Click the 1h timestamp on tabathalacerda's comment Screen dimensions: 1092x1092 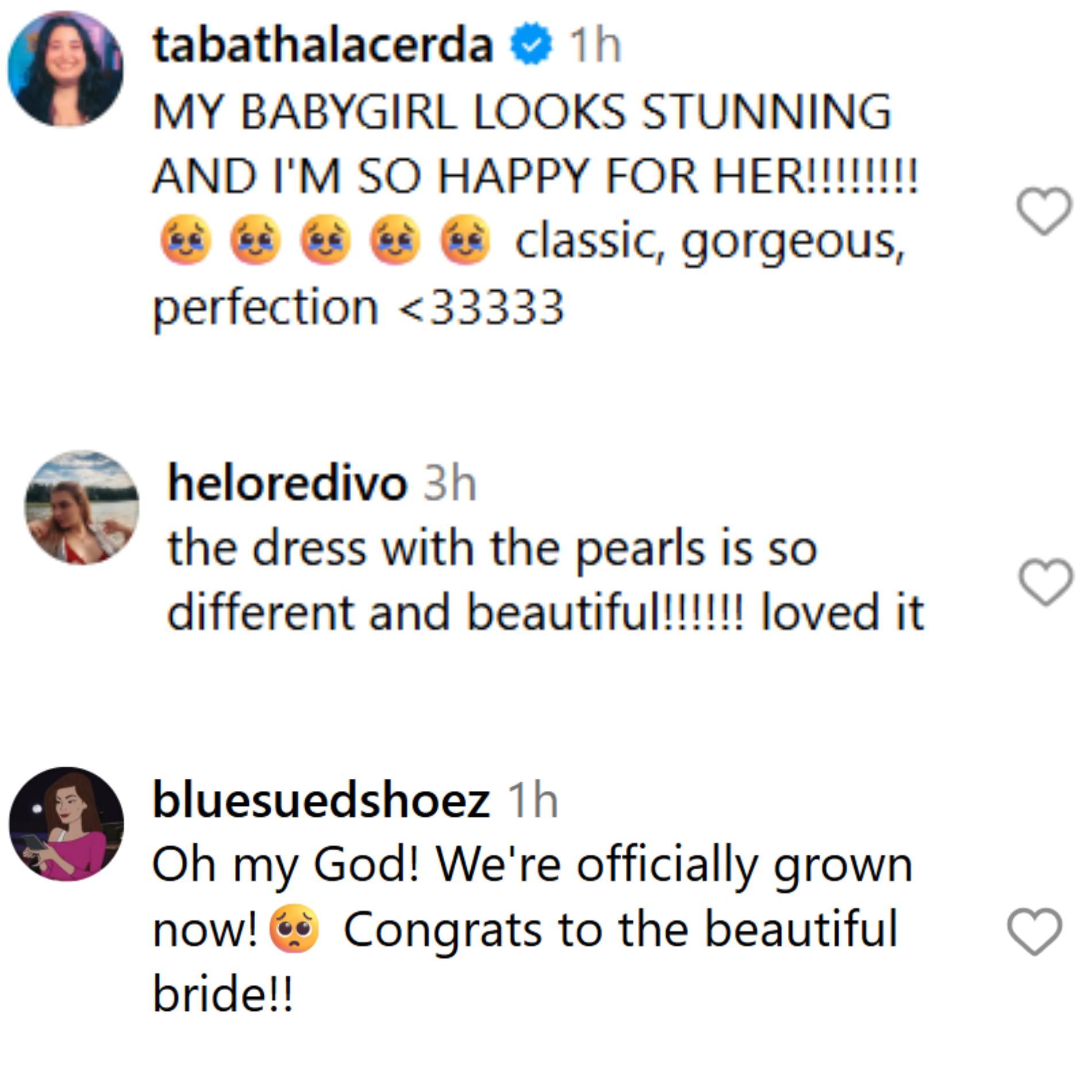click(x=594, y=45)
